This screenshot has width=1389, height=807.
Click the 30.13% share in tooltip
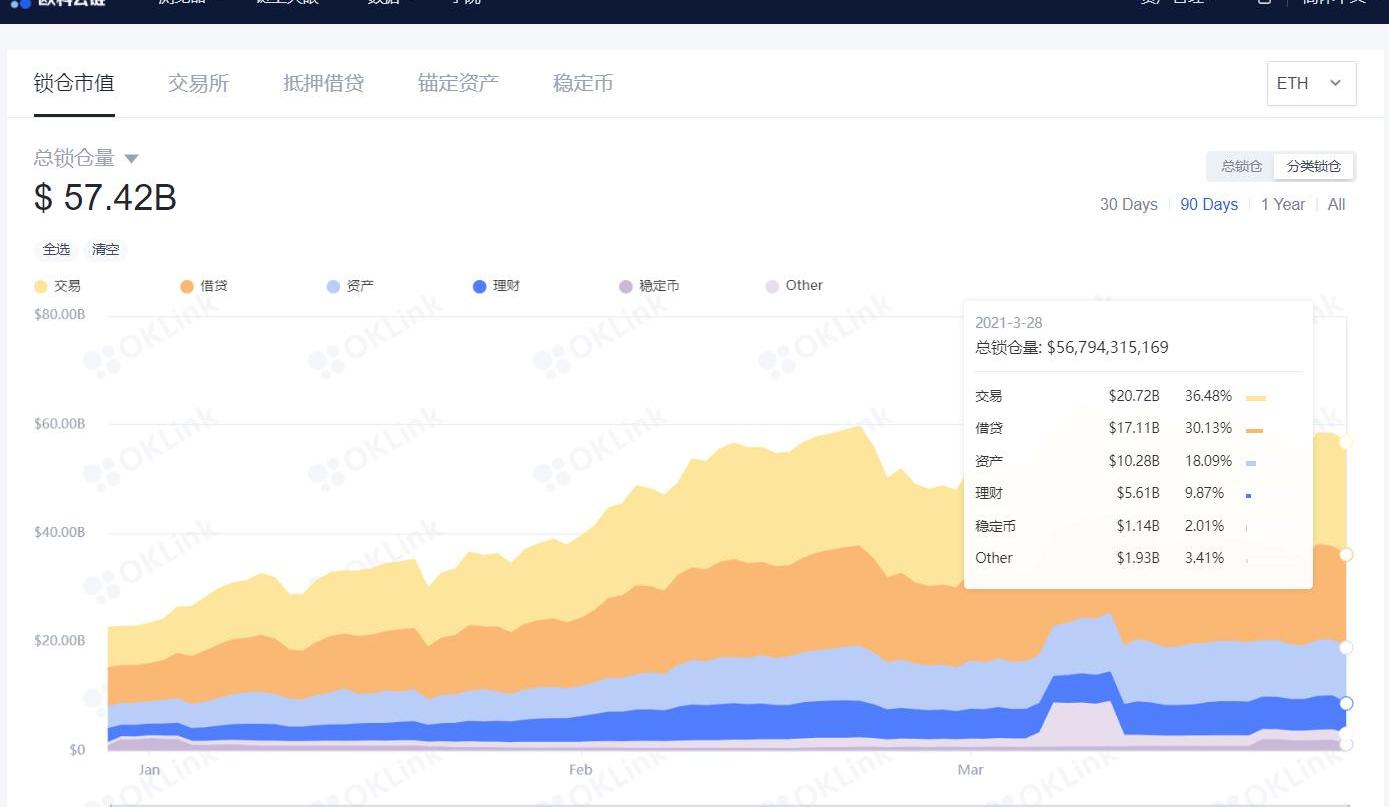coord(1208,428)
